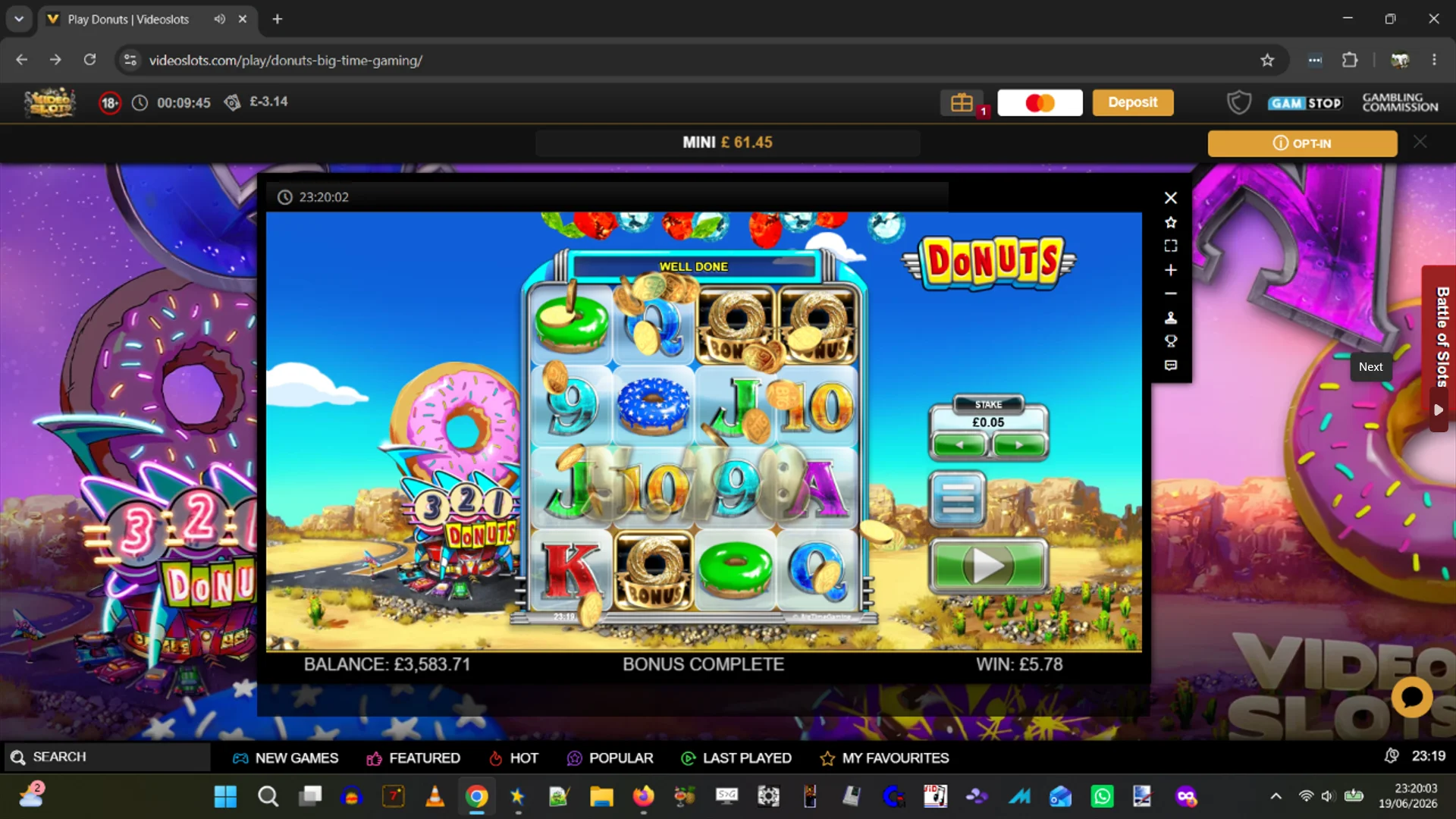The height and width of the screenshot is (819, 1456).
Task: Open the trophy icon in the game sidebar
Action: (1171, 341)
